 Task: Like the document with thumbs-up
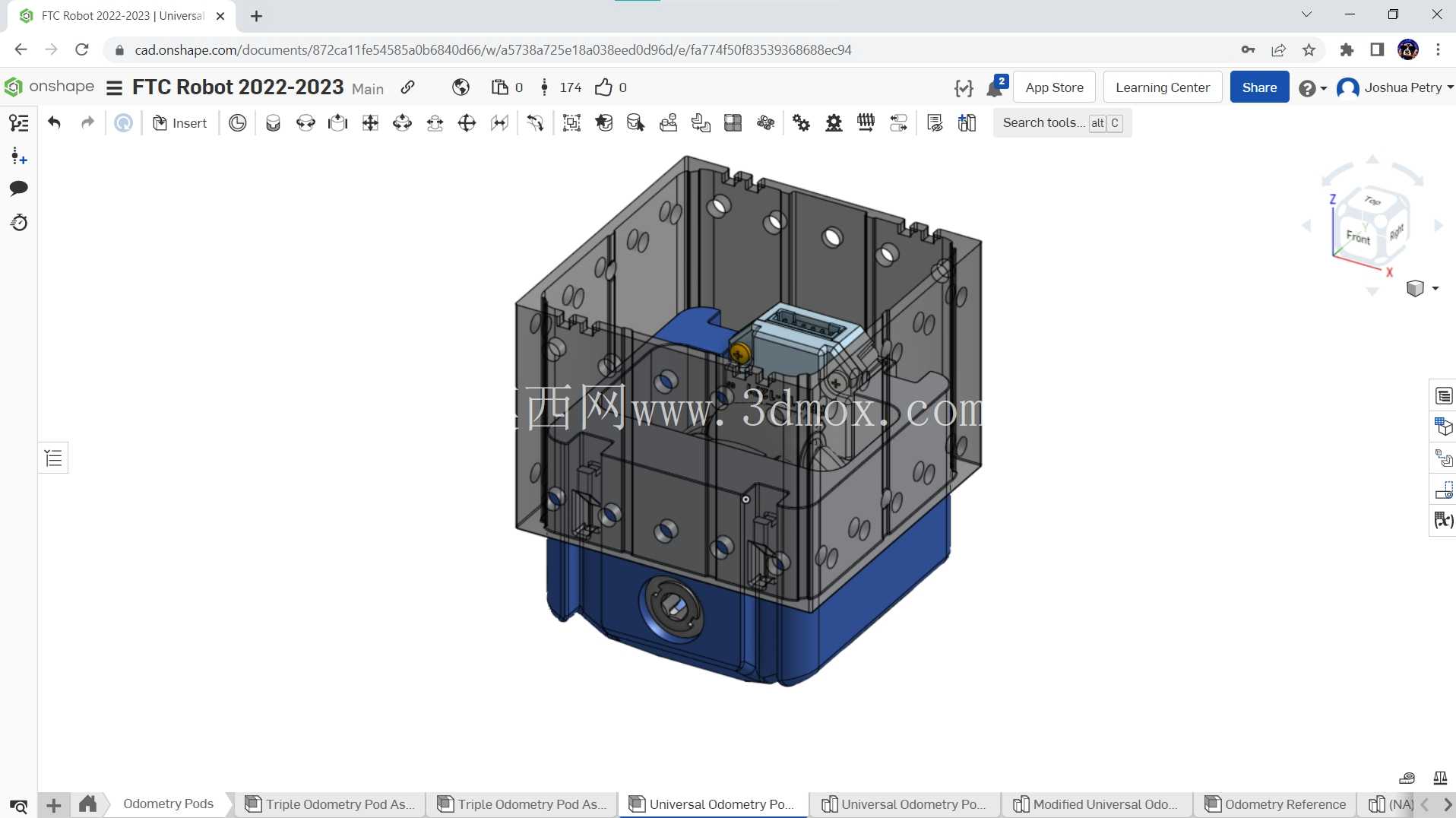603,87
